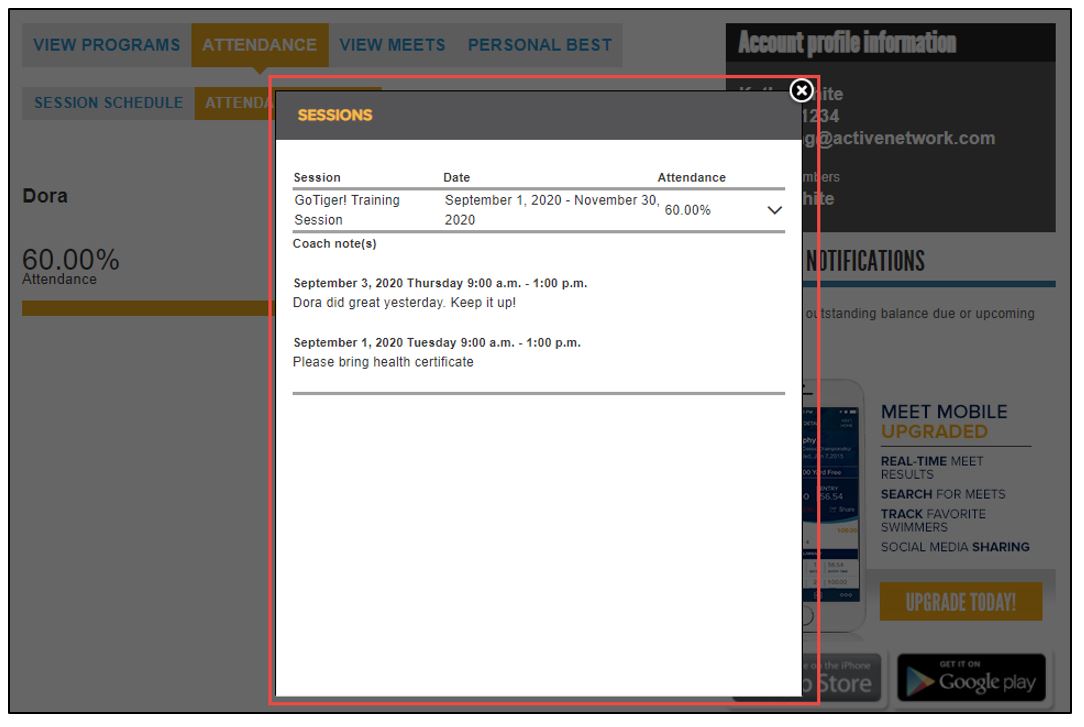Click the Date column header
The height and width of the screenshot is (727, 1084).
click(456, 178)
